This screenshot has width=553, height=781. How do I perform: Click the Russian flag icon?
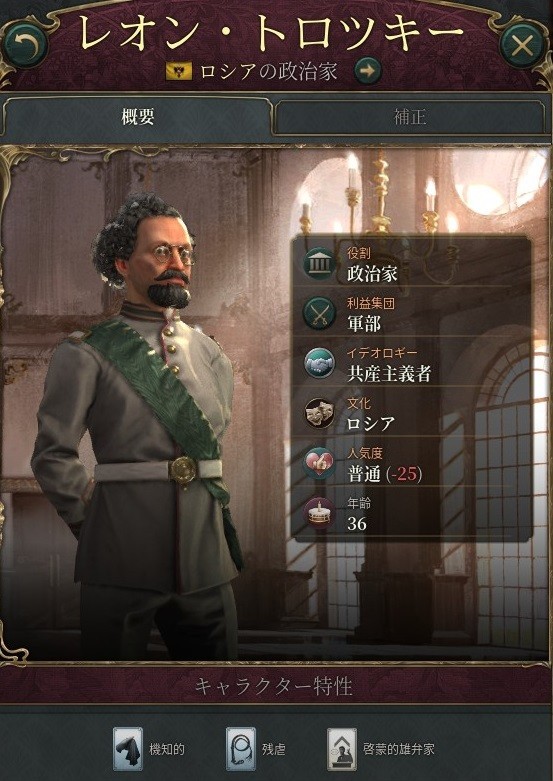coord(179,71)
